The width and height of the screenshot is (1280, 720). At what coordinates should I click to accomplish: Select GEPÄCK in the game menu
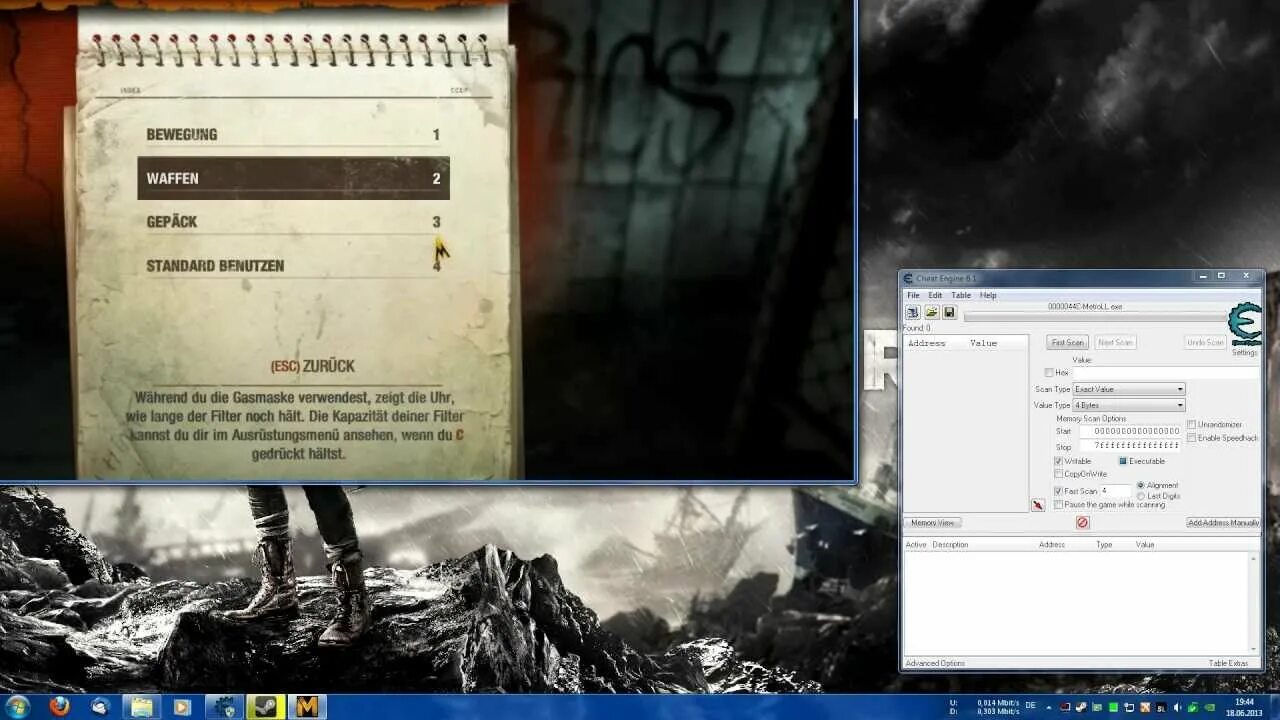tap(293, 222)
